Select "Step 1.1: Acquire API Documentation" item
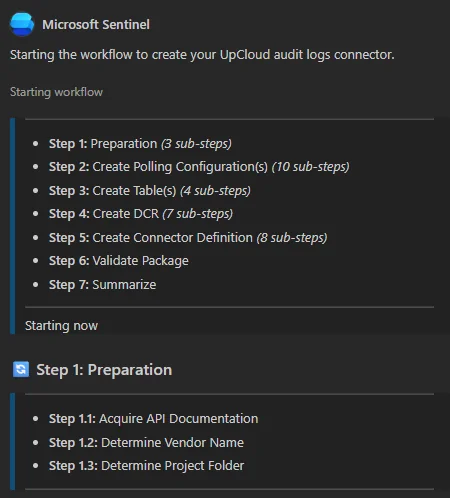The width and height of the screenshot is (450, 498). pyautogui.click(x=153, y=419)
